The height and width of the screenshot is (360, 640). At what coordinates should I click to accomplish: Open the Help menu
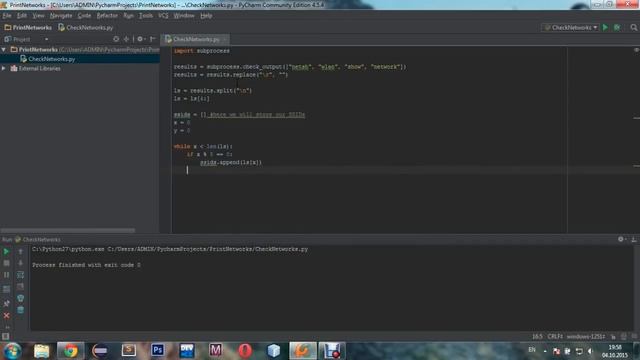(206, 16)
